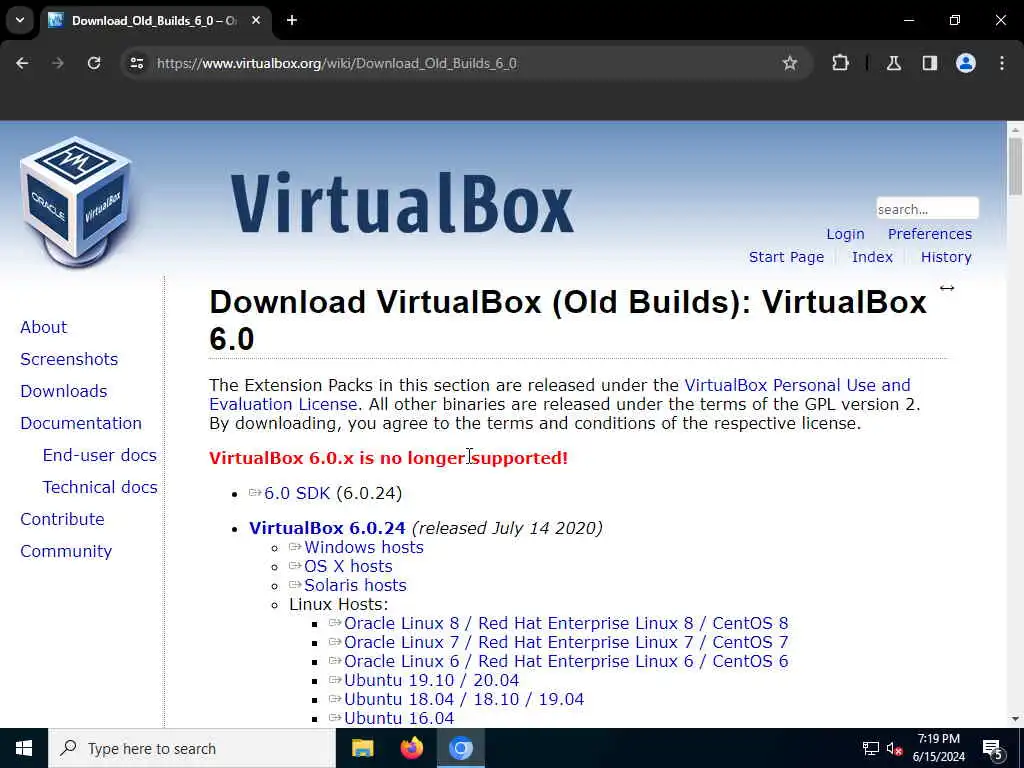The image size is (1024, 768).
Task: Open the network status tray icon
Action: [x=871, y=748]
